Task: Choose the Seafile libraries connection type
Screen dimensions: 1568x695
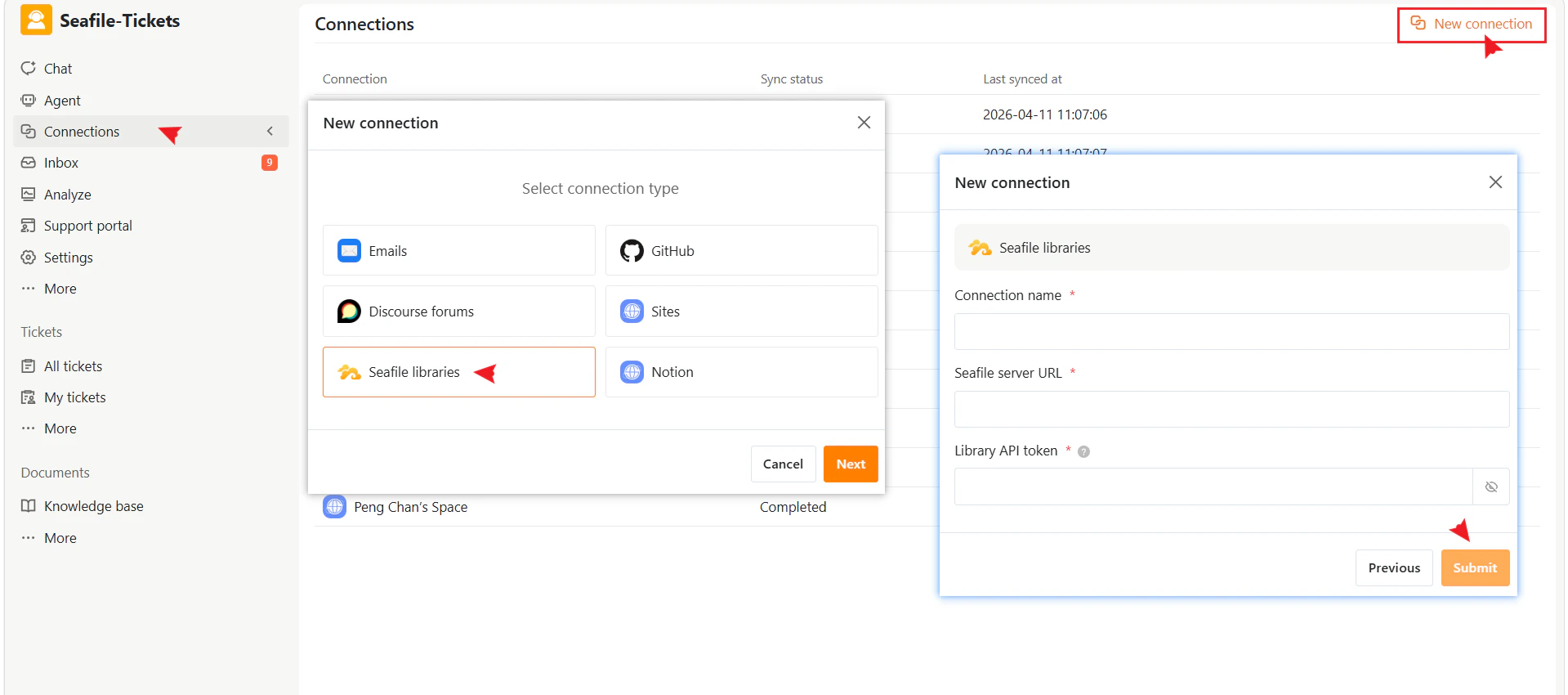Action: point(459,372)
